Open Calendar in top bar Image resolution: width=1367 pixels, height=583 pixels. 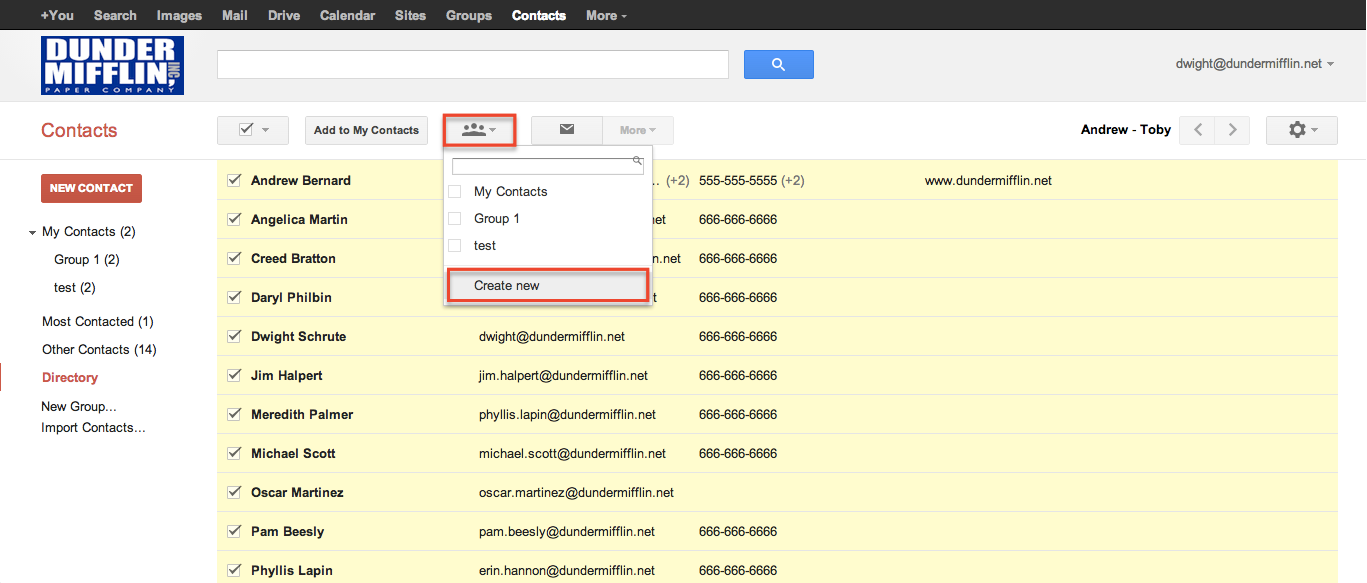pyautogui.click(x=348, y=15)
